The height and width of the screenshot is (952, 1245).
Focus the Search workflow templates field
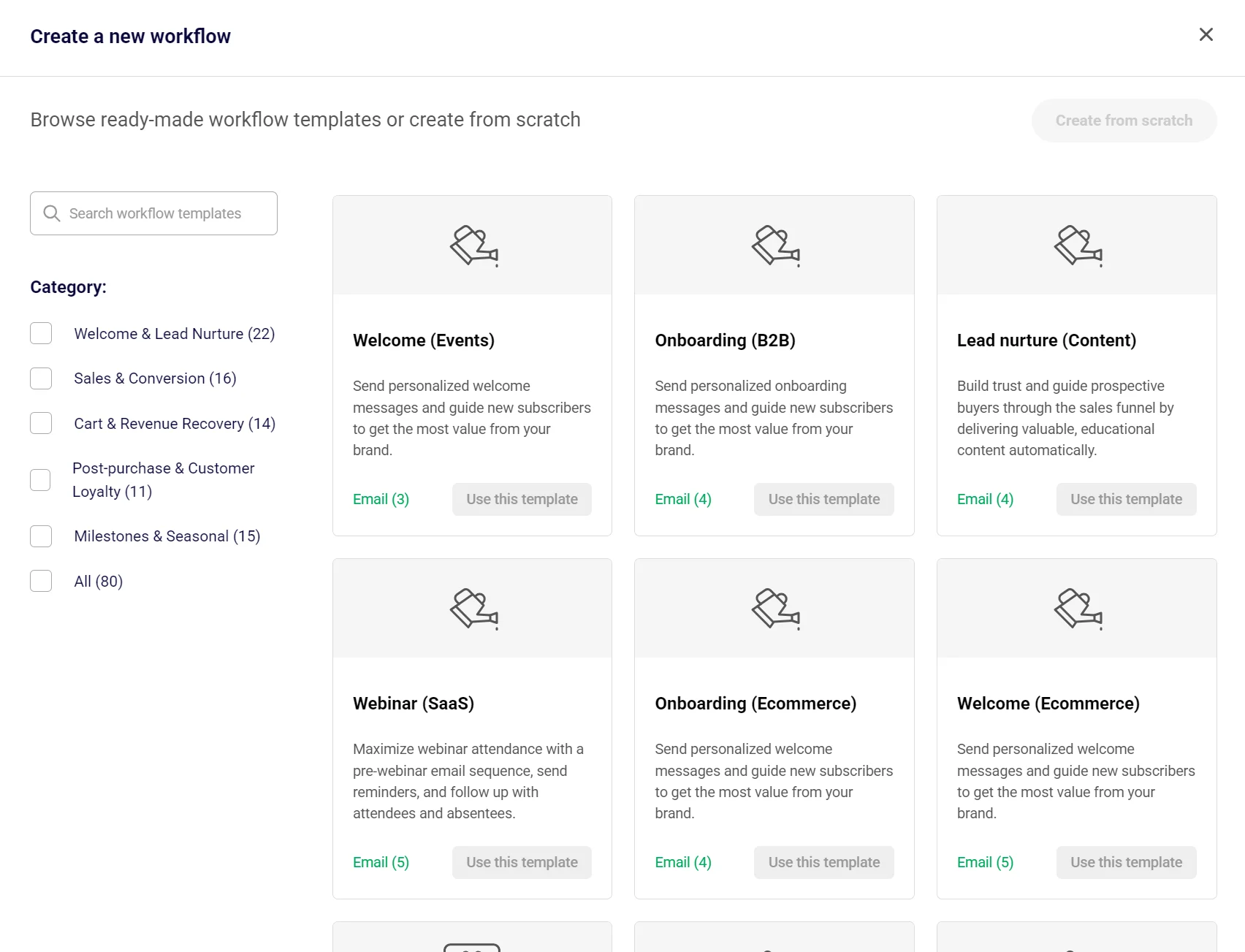[153, 213]
